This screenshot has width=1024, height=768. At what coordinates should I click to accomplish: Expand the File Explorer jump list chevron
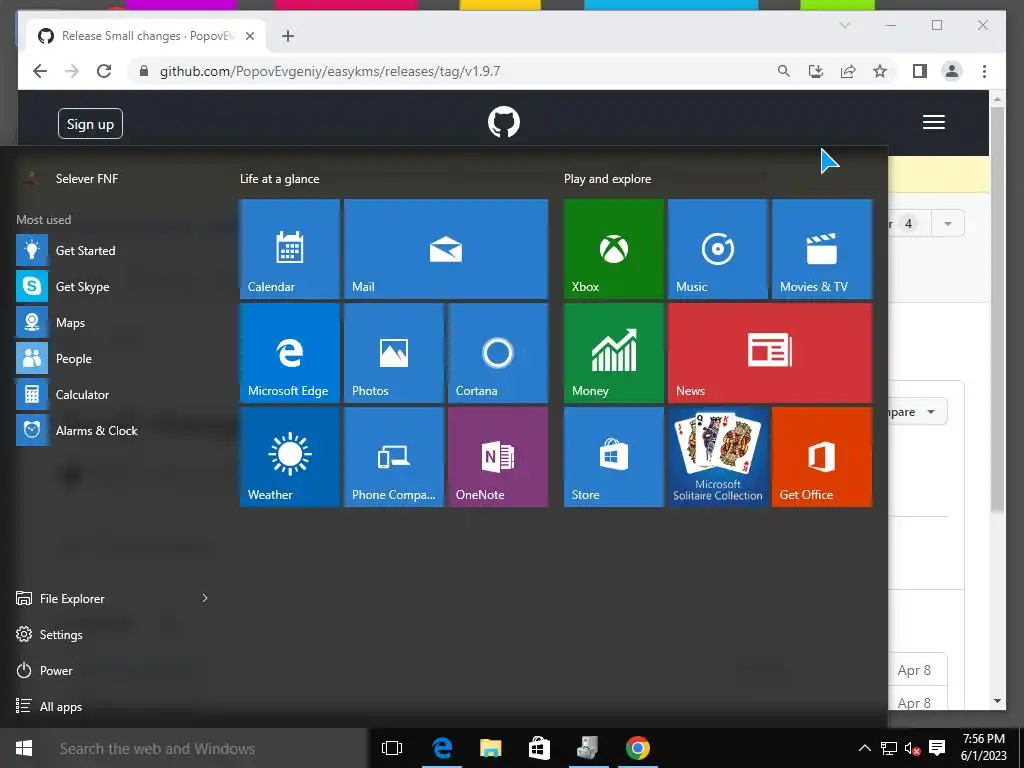pyautogui.click(x=204, y=598)
